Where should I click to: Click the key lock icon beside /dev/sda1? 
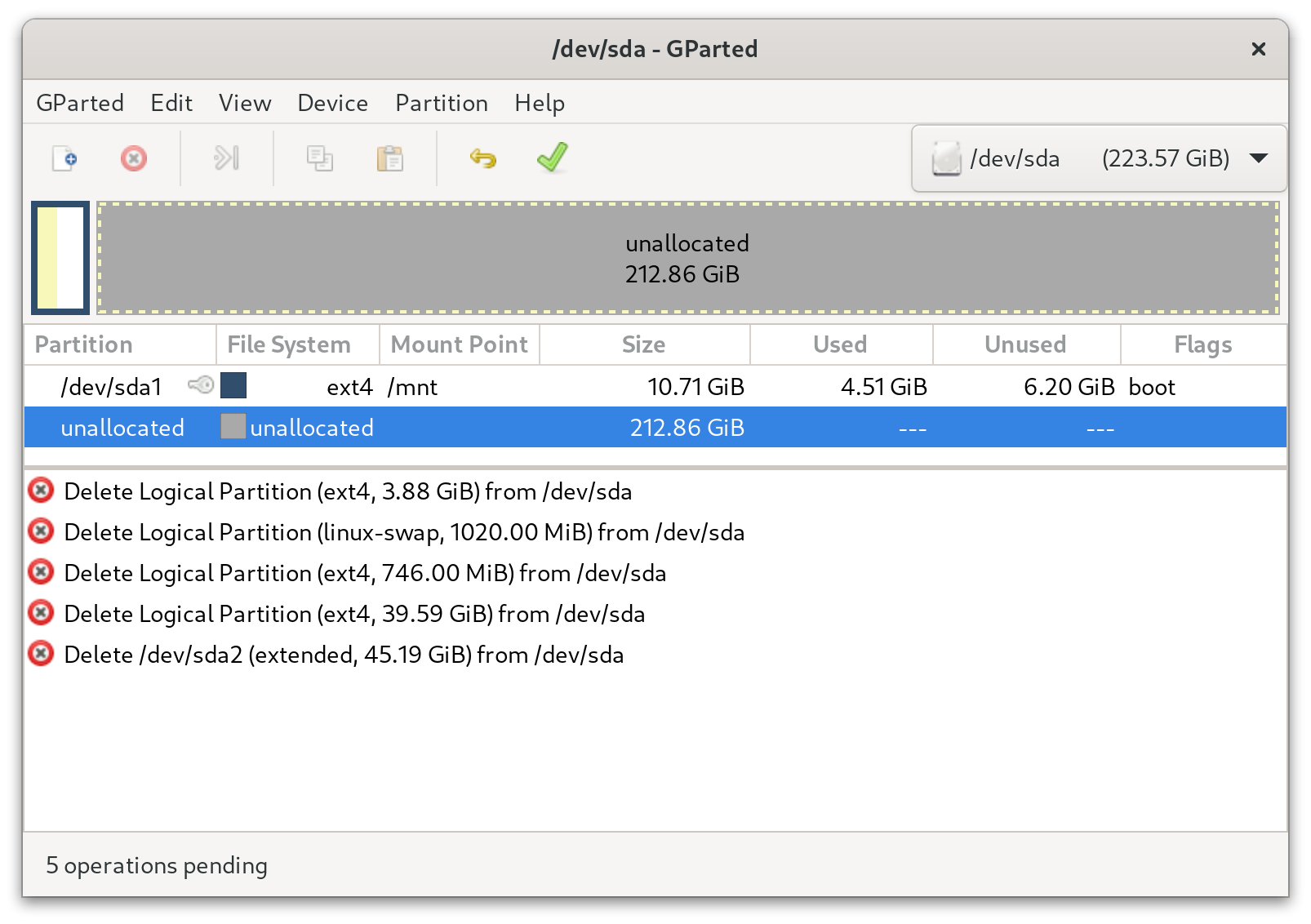click(x=201, y=384)
